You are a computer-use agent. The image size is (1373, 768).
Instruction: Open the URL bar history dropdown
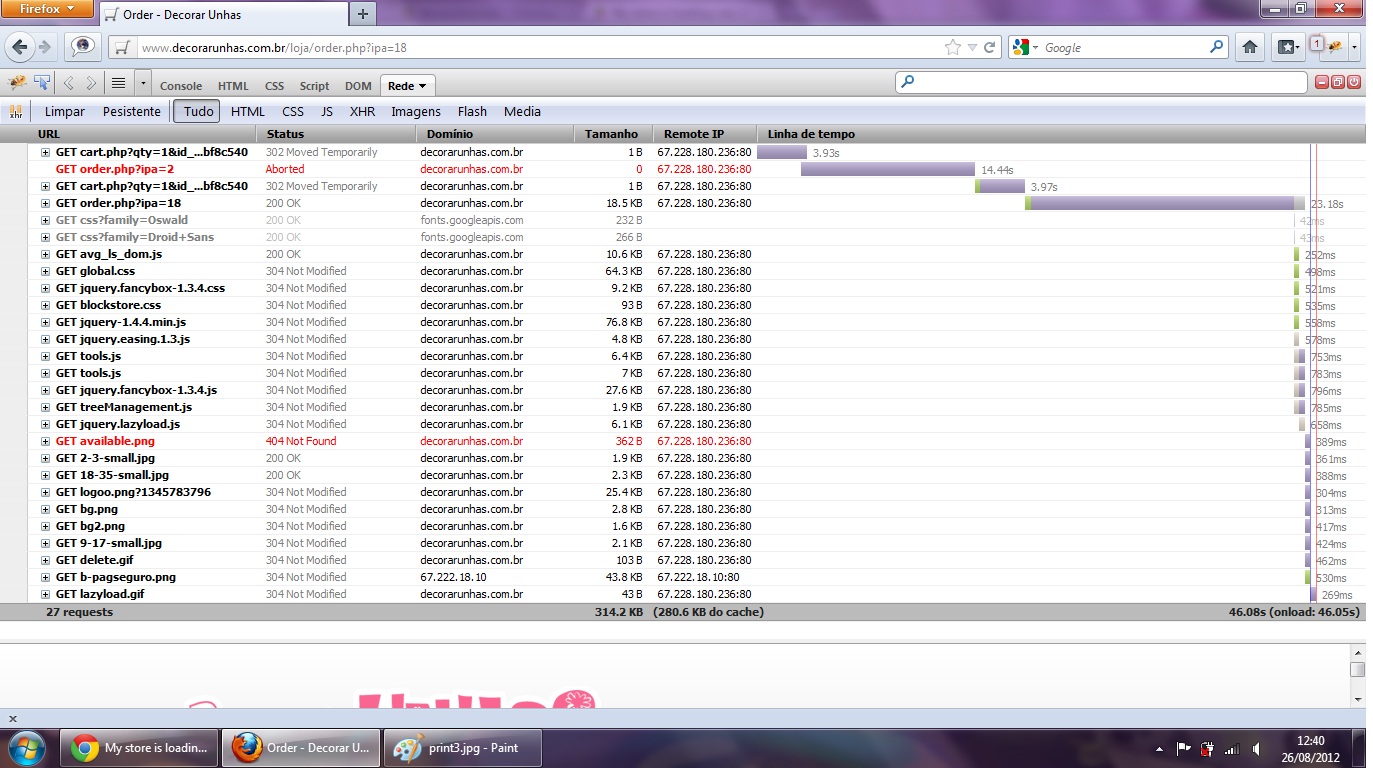(x=972, y=47)
